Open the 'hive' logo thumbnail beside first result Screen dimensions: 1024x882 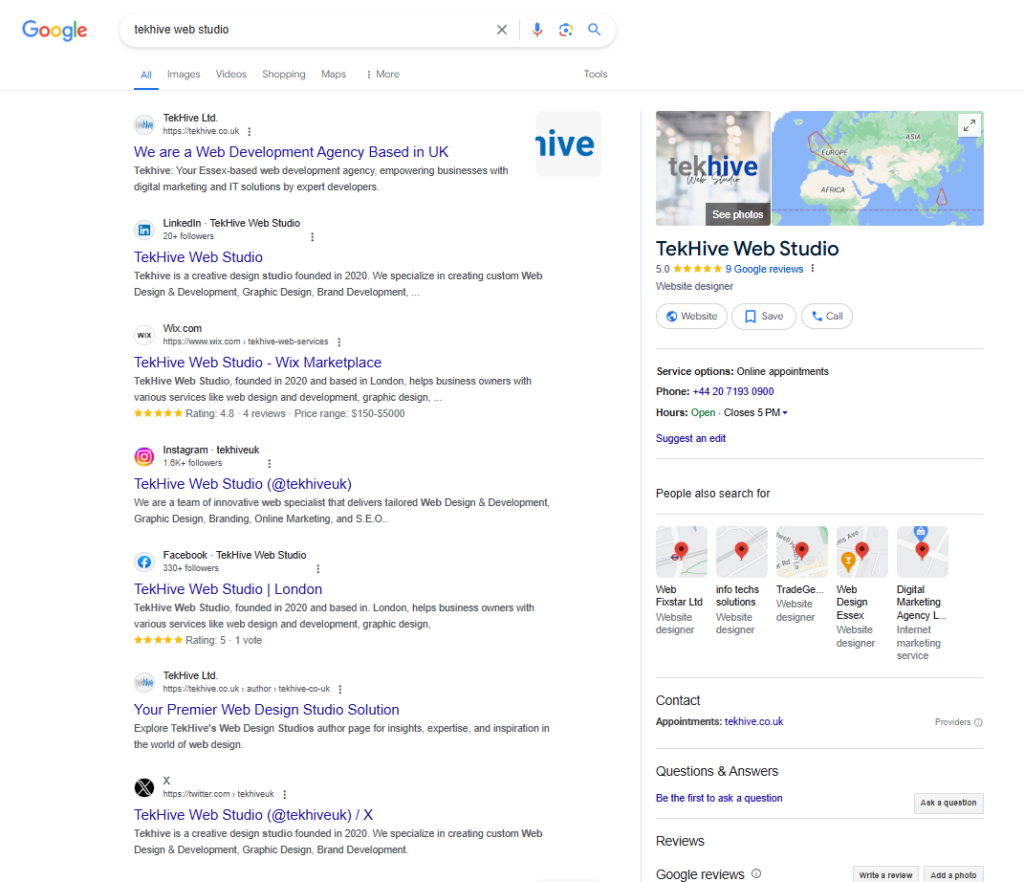[568, 144]
